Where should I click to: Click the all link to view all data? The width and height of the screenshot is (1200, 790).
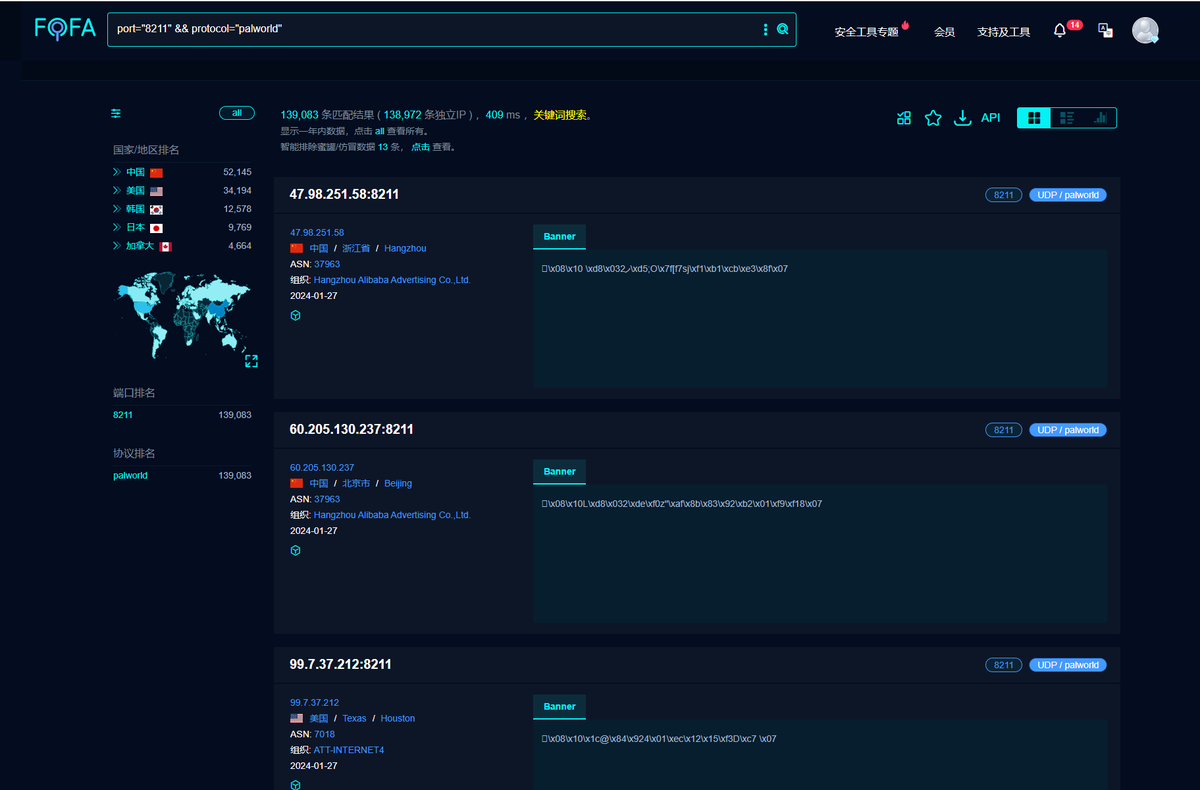coord(379,131)
